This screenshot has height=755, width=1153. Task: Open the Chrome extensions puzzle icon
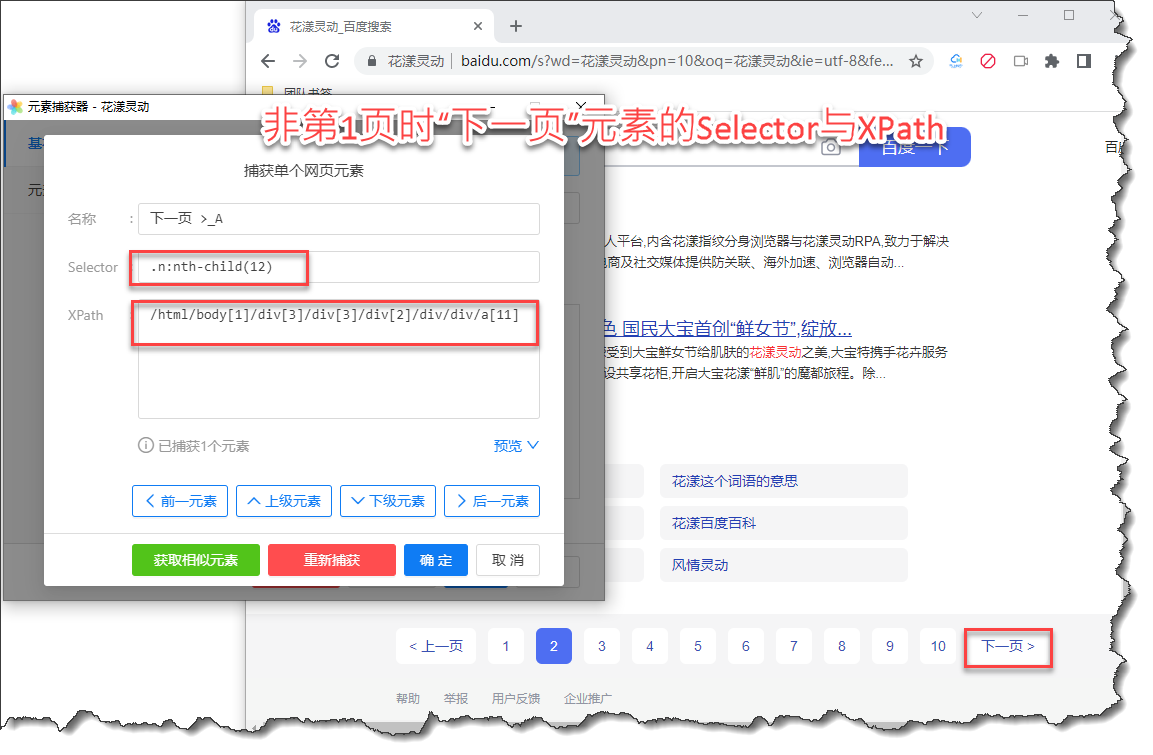(1052, 61)
